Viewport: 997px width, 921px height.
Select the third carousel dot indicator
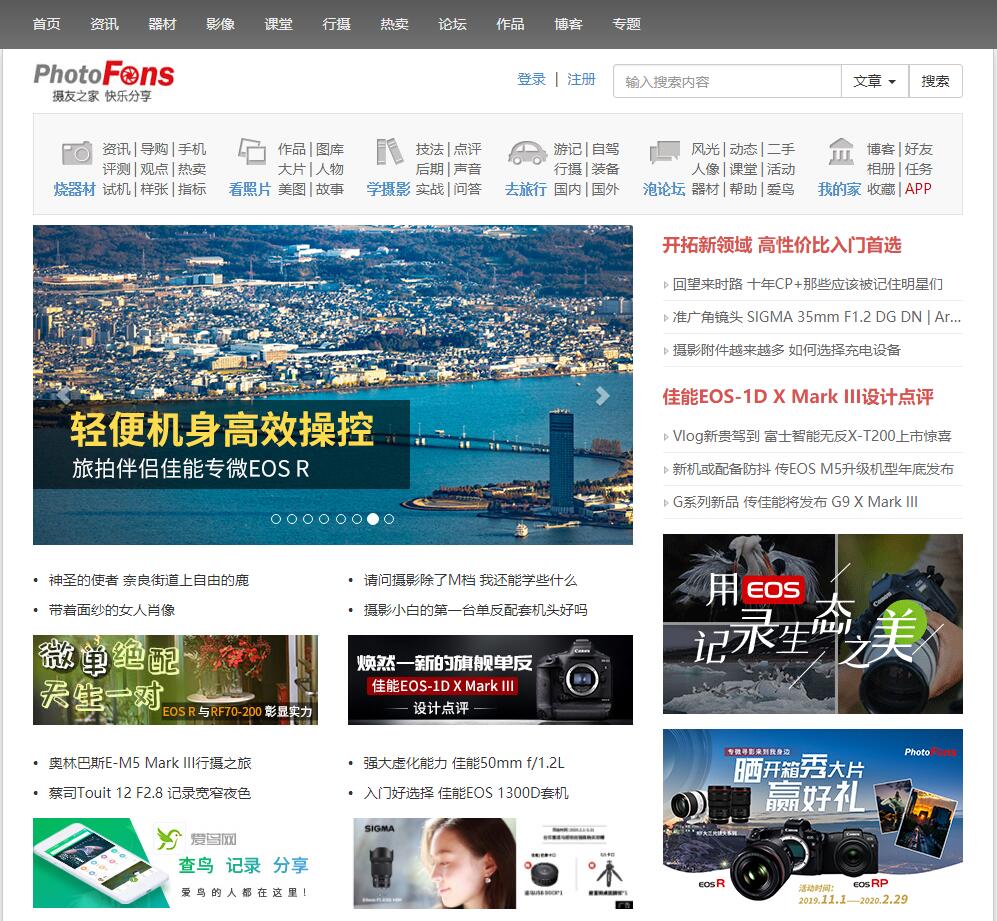(308, 519)
